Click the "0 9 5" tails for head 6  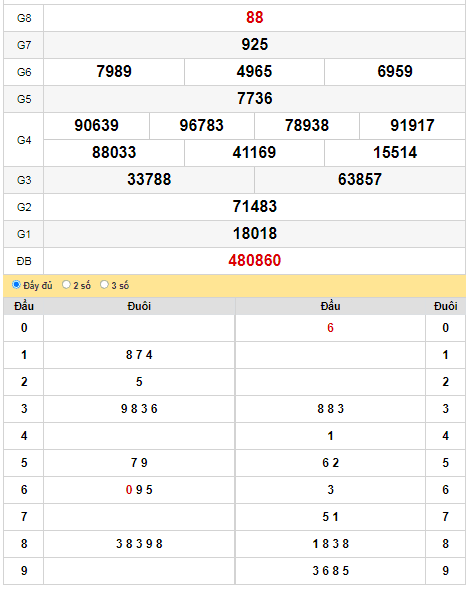point(139,490)
